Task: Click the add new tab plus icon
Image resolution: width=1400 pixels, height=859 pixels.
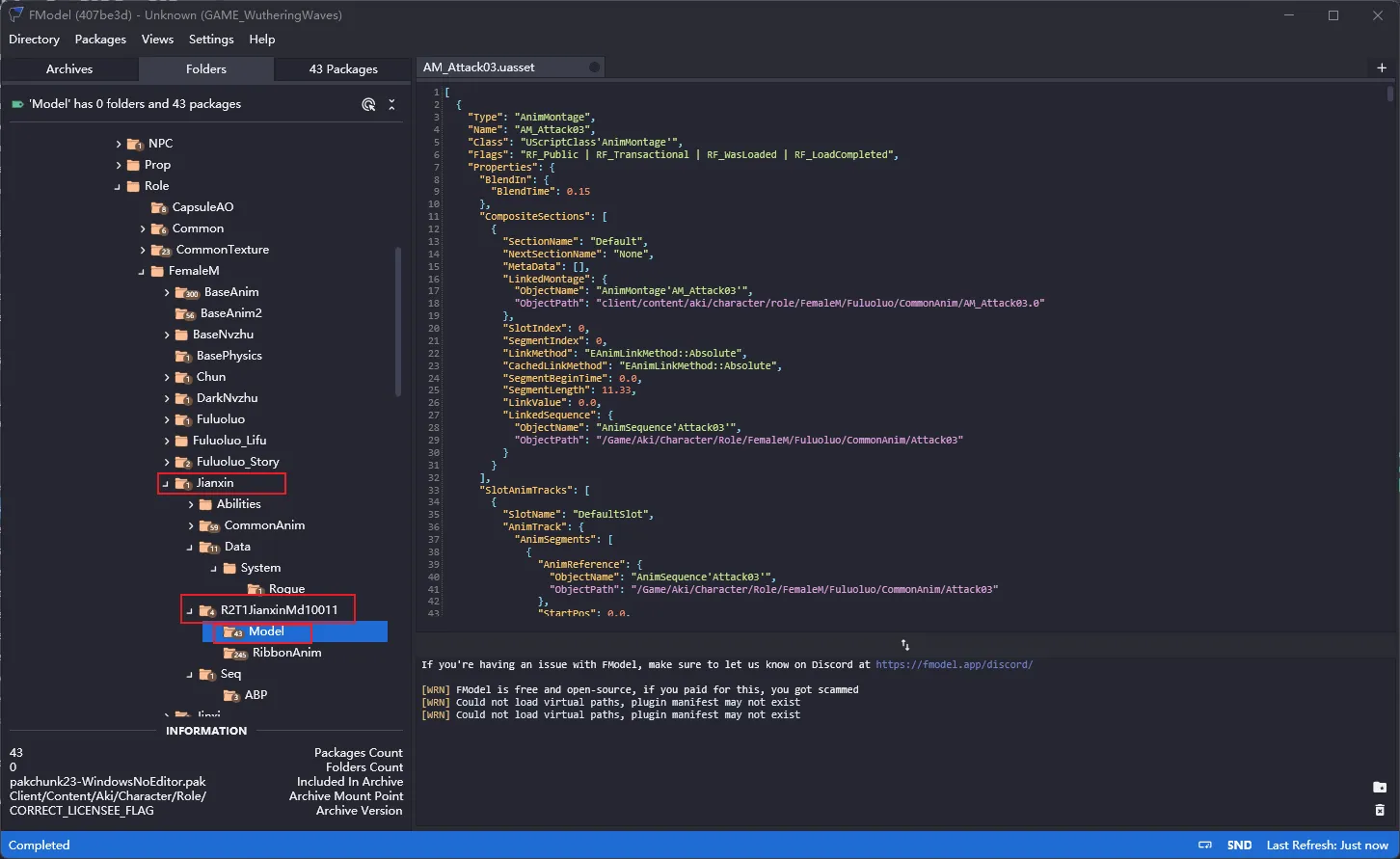Action: [x=1382, y=67]
